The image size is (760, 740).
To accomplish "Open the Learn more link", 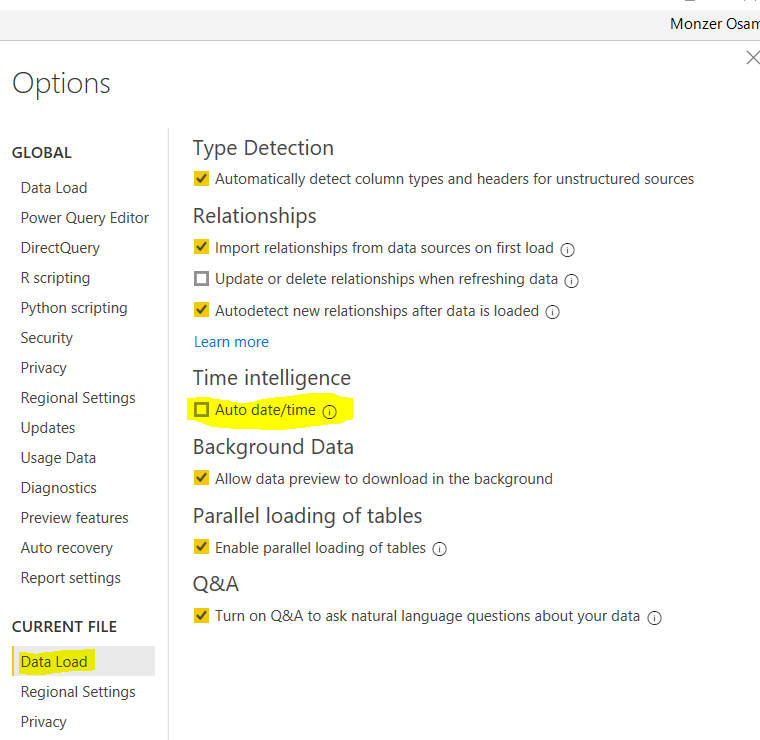I will point(231,342).
